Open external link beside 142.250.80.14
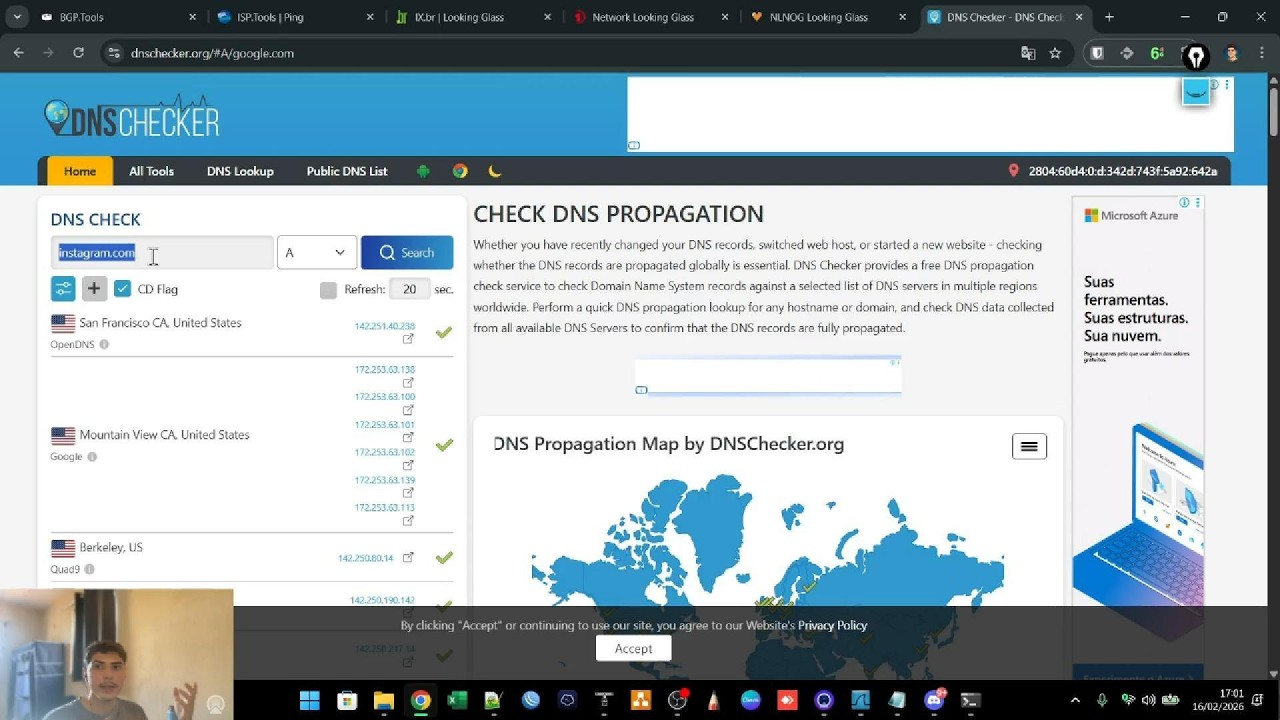1280x720 pixels. click(x=408, y=558)
